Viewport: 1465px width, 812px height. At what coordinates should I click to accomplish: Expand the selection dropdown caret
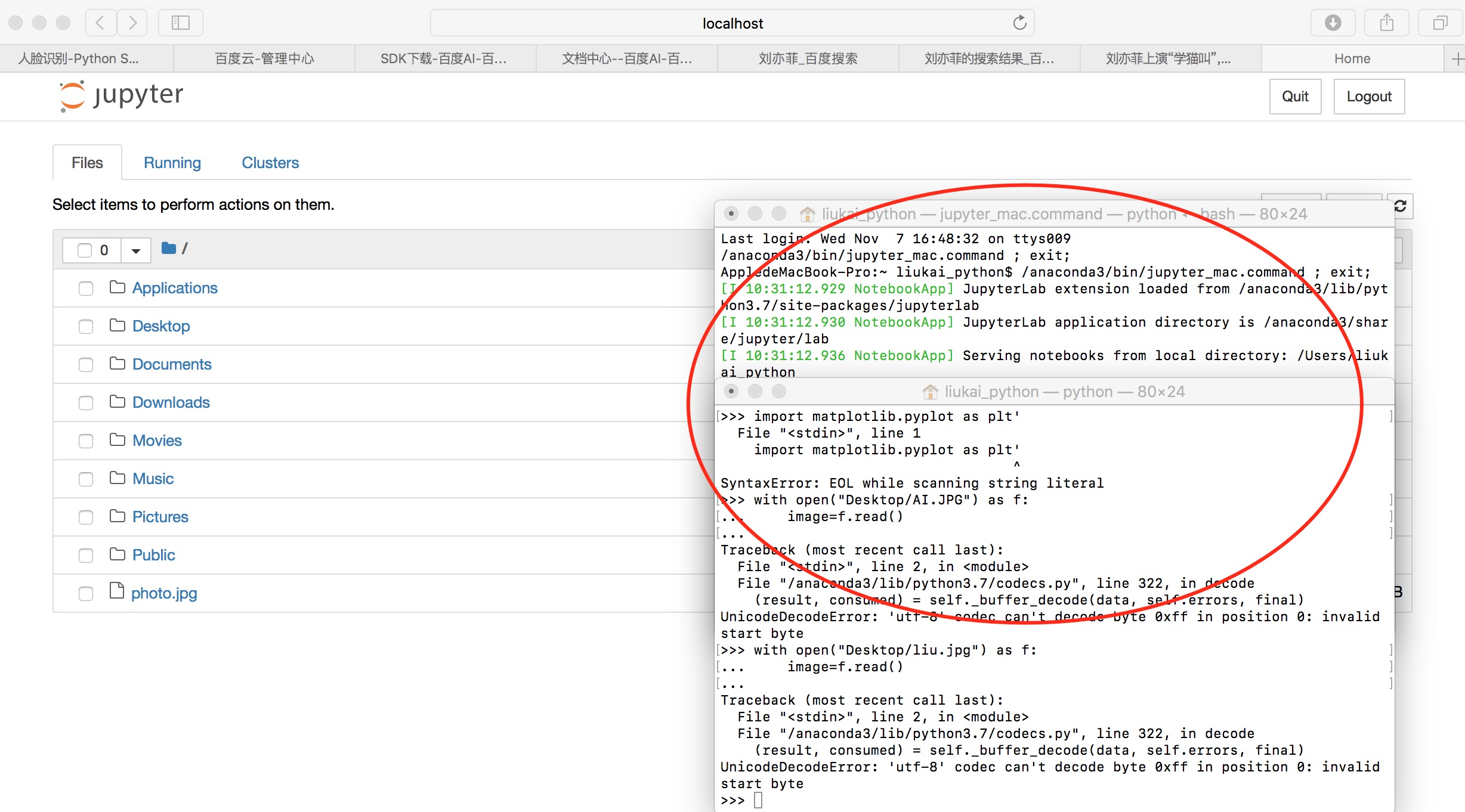135,250
